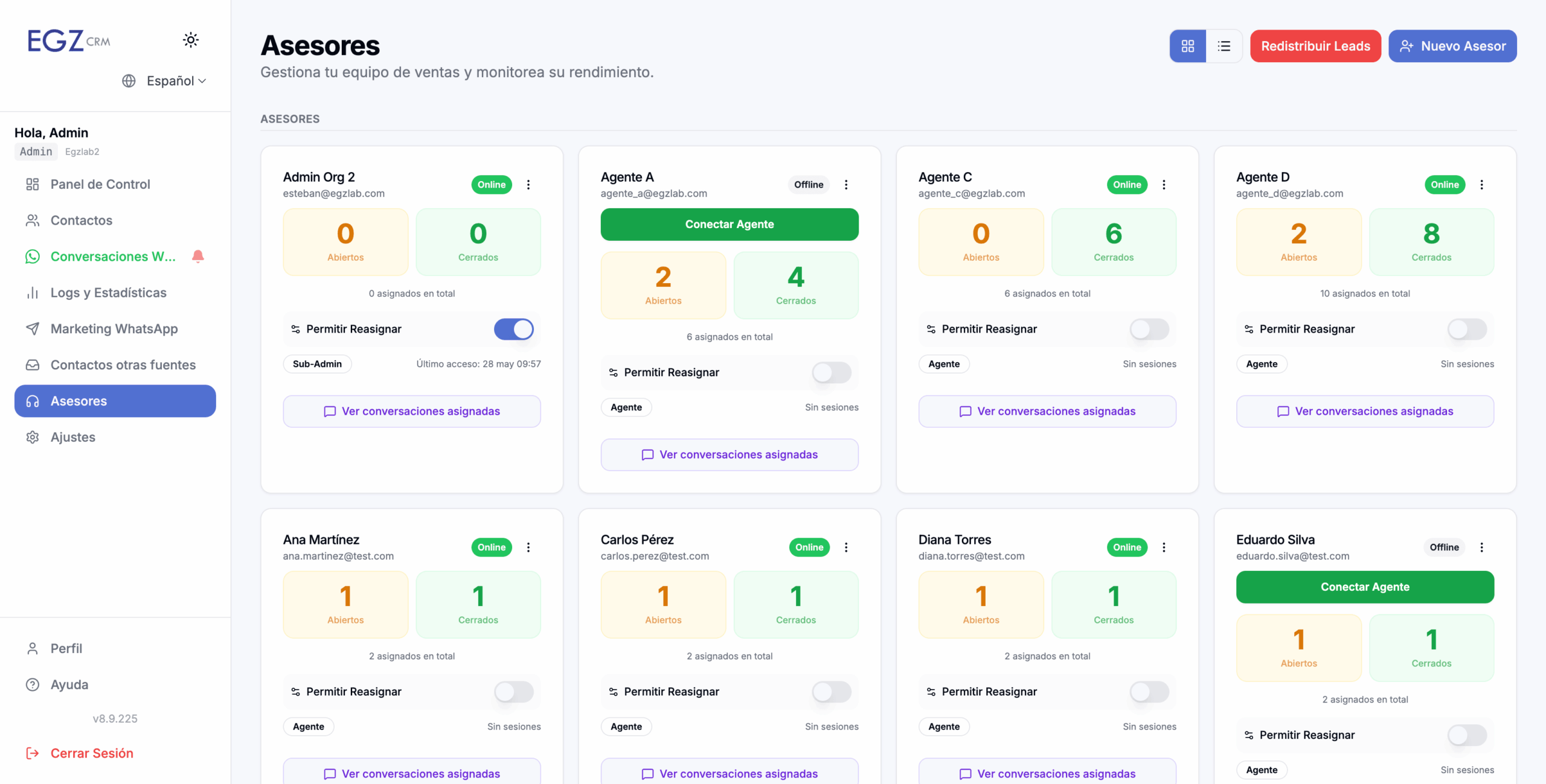Navigate to Marketing WhatsApp
This screenshot has width=1546, height=784.
tap(115, 329)
